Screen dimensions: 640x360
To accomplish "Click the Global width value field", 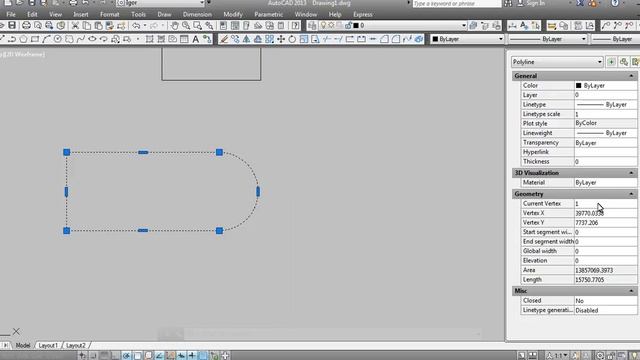I will click(605, 251).
